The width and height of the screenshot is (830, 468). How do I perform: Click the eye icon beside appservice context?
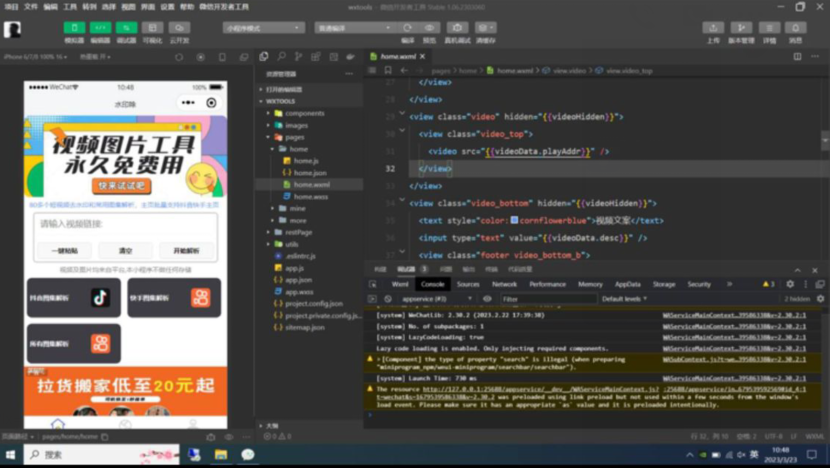pyautogui.click(x=487, y=299)
